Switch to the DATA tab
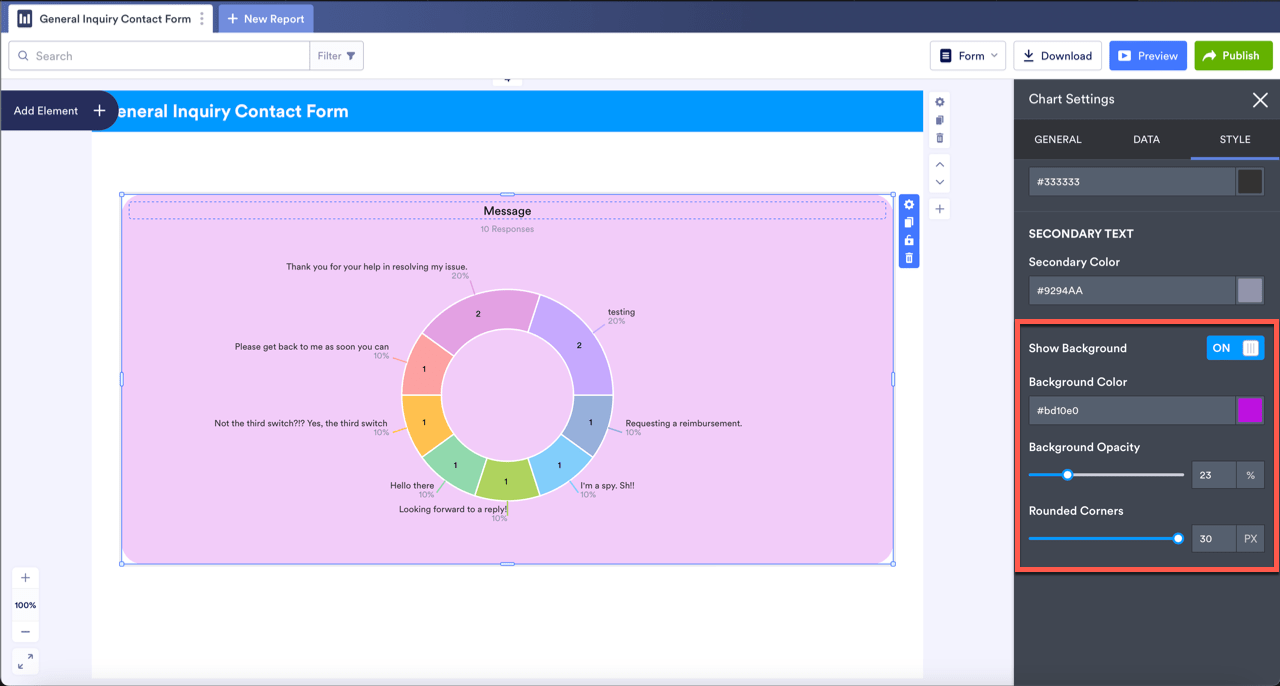Image resolution: width=1280 pixels, height=686 pixels. [x=1146, y=140]
